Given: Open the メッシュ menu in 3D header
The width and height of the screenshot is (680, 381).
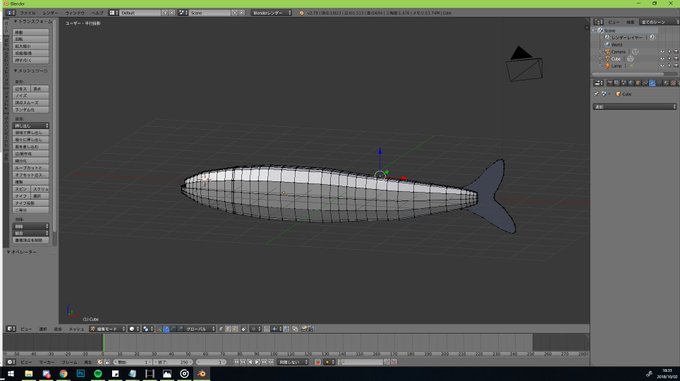Looking at the screenshot, I should coord(76,329).
